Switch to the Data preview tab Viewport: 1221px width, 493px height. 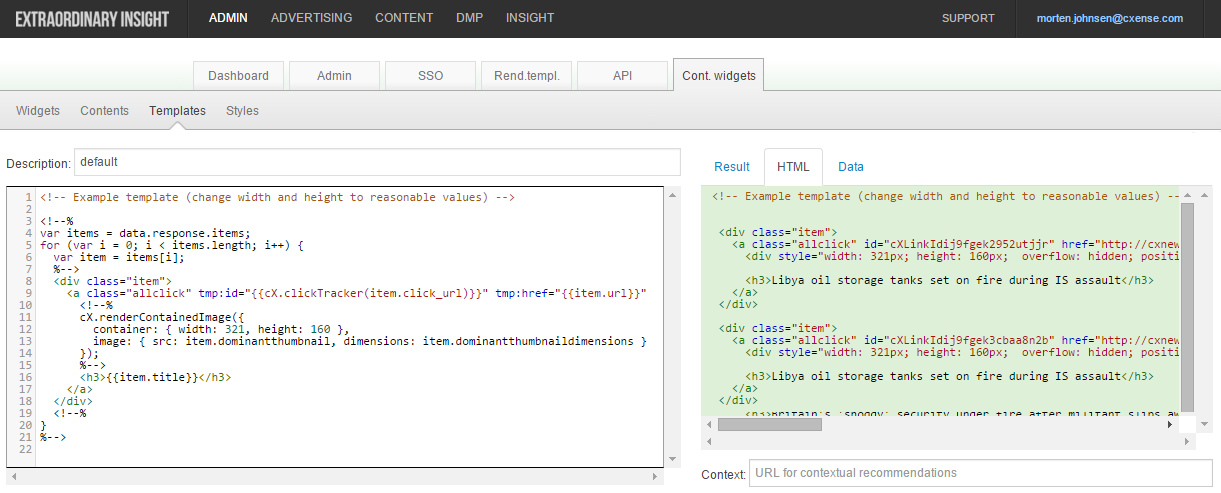851,167
